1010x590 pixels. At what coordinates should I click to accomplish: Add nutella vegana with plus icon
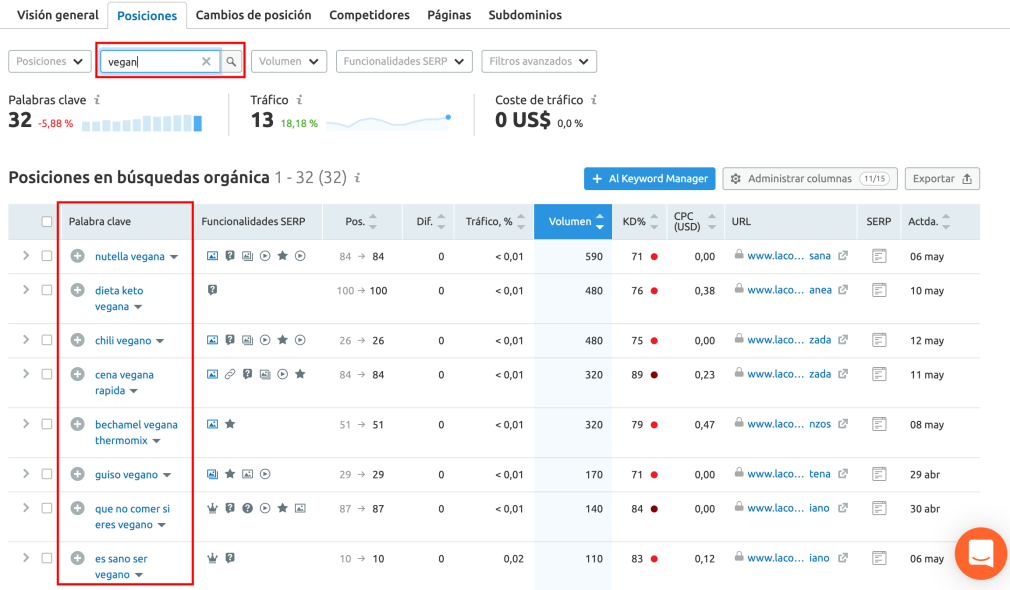tap(77, 256)
